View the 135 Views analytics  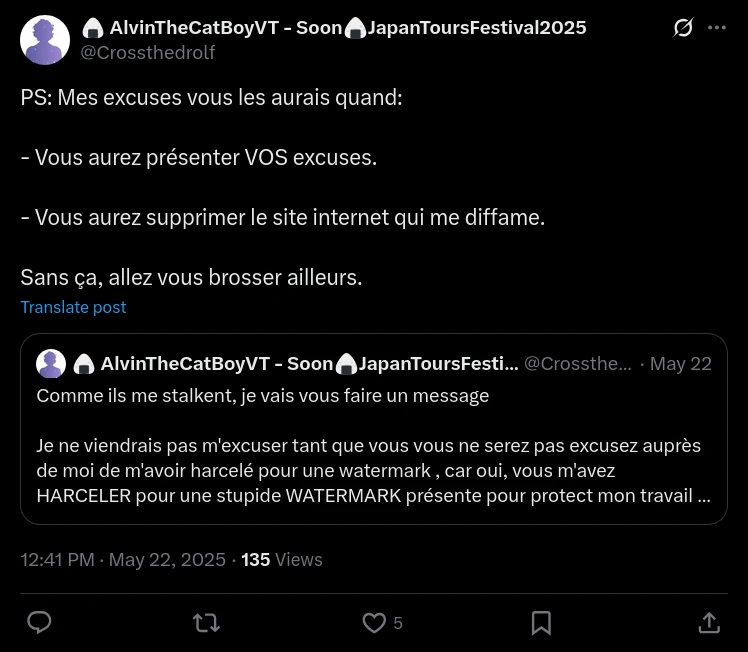(x=282, y=560)
